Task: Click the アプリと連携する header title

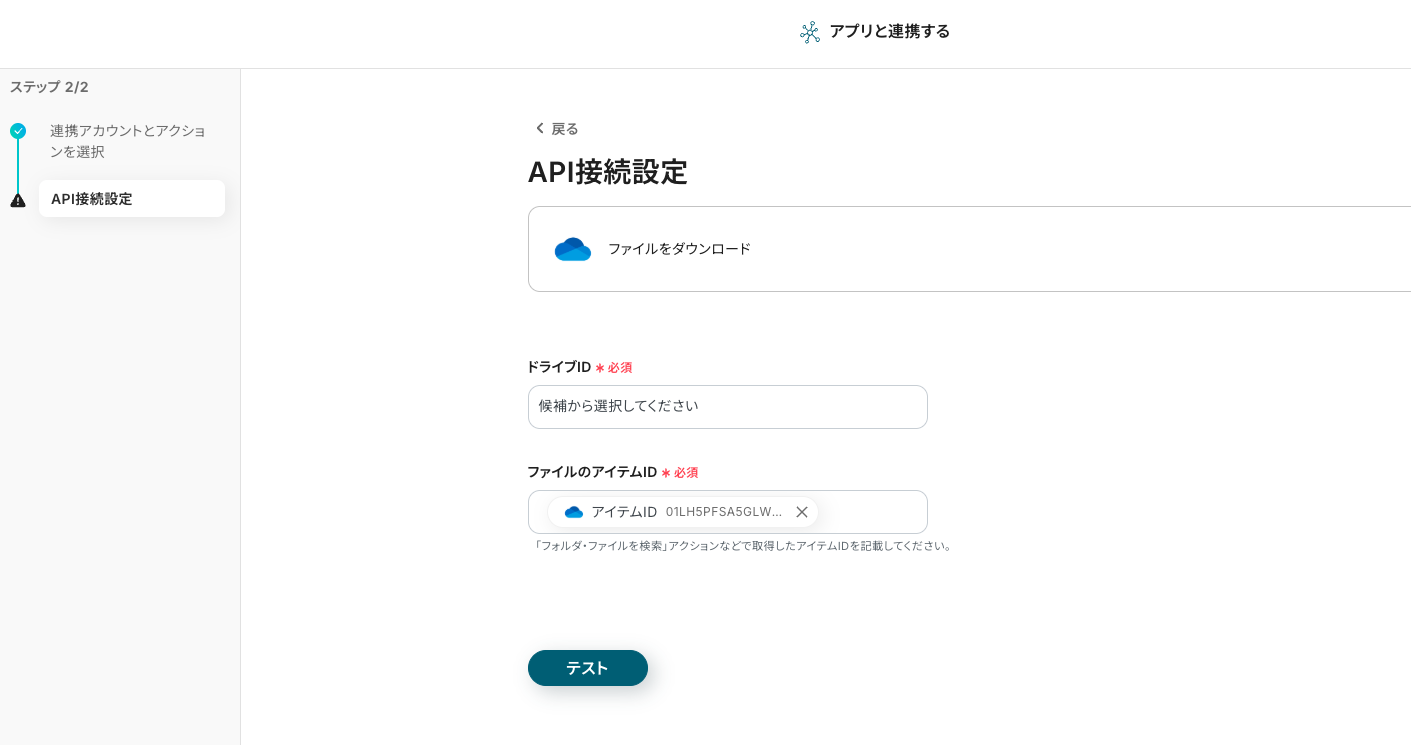Action: click(889, 31)
